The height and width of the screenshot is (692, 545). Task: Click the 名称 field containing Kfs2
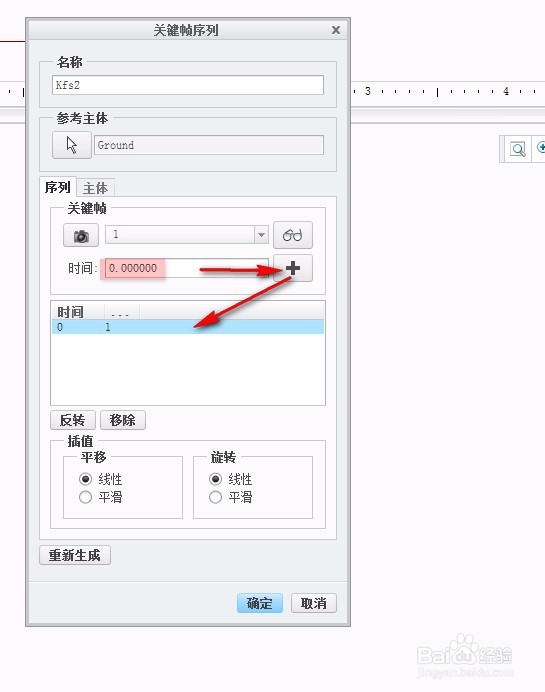click(x=188, y=85)
